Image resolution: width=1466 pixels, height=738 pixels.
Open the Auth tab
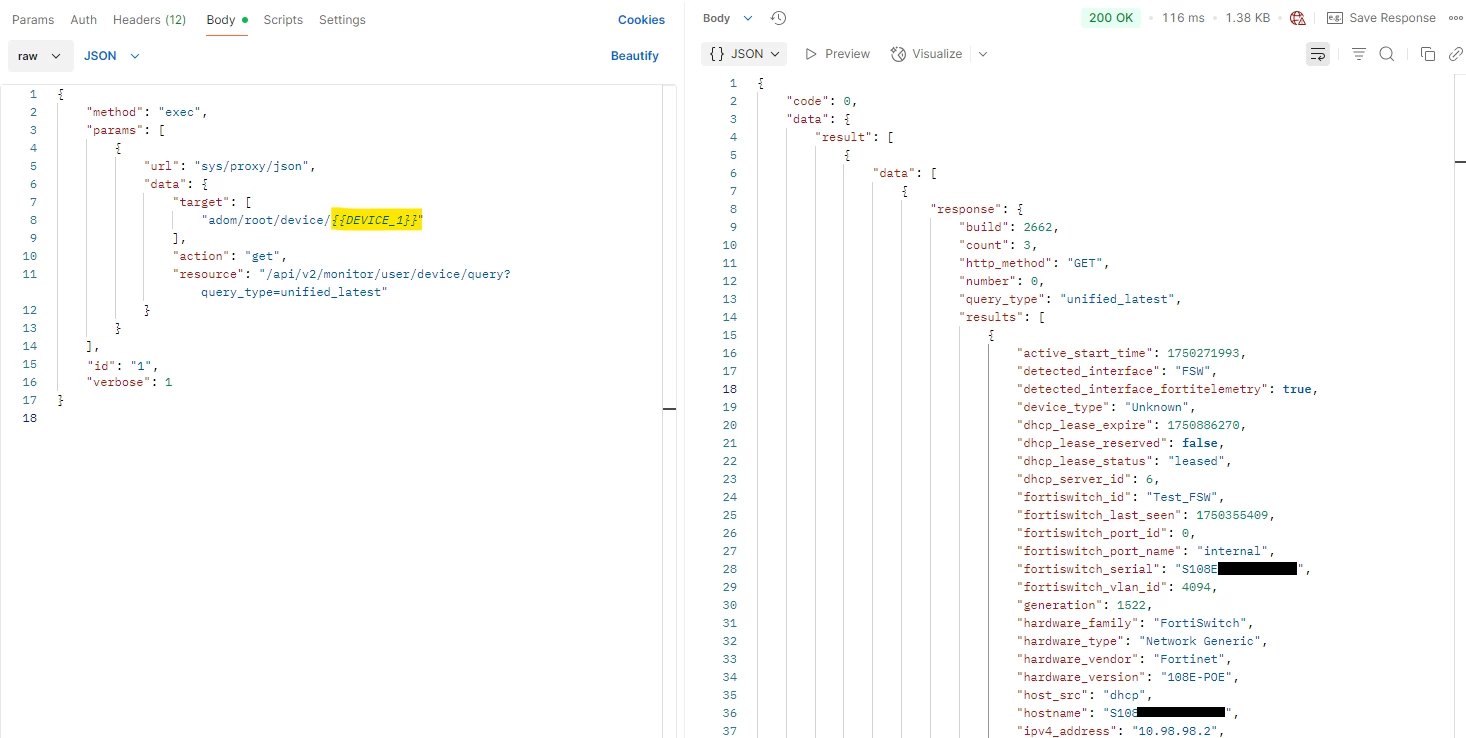(x=84, y=20)
